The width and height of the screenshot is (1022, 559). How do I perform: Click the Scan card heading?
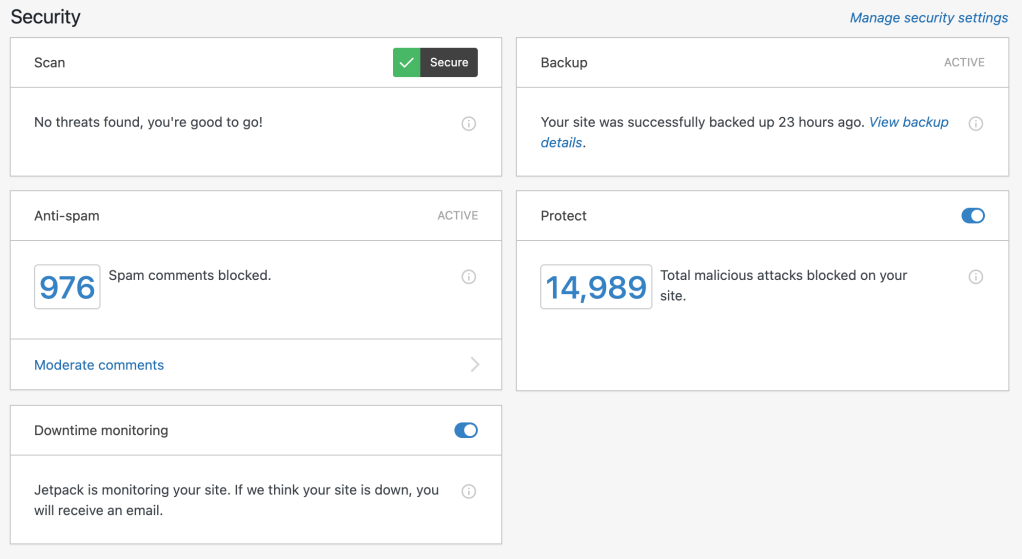point(50,63)
